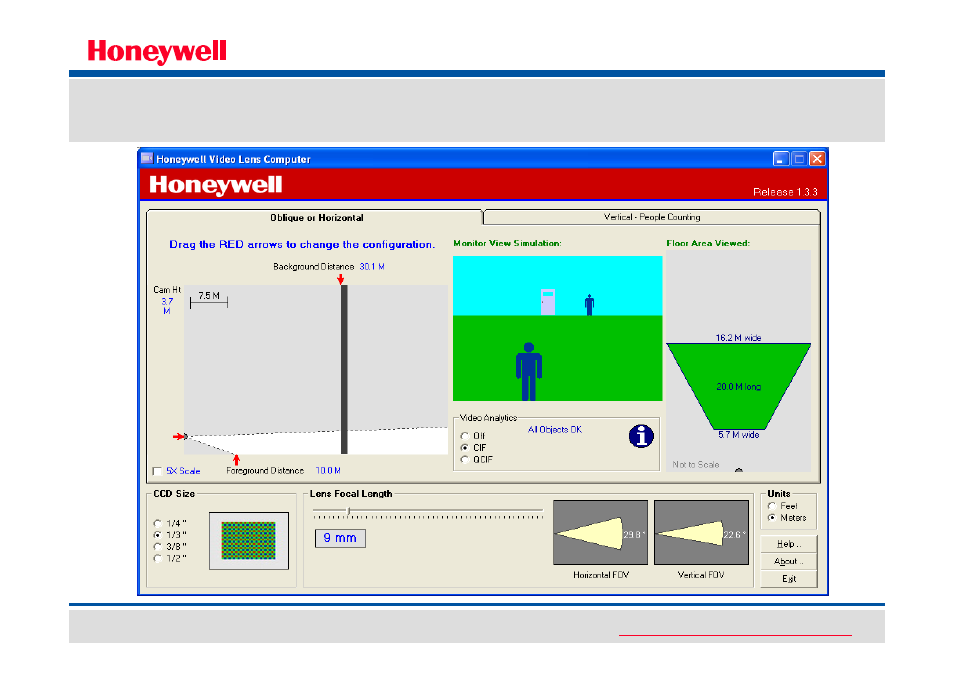This screenshot has width=954, height=674.
Task: Click the Horizontal FOV cone diagram
Action: point(601,533)
